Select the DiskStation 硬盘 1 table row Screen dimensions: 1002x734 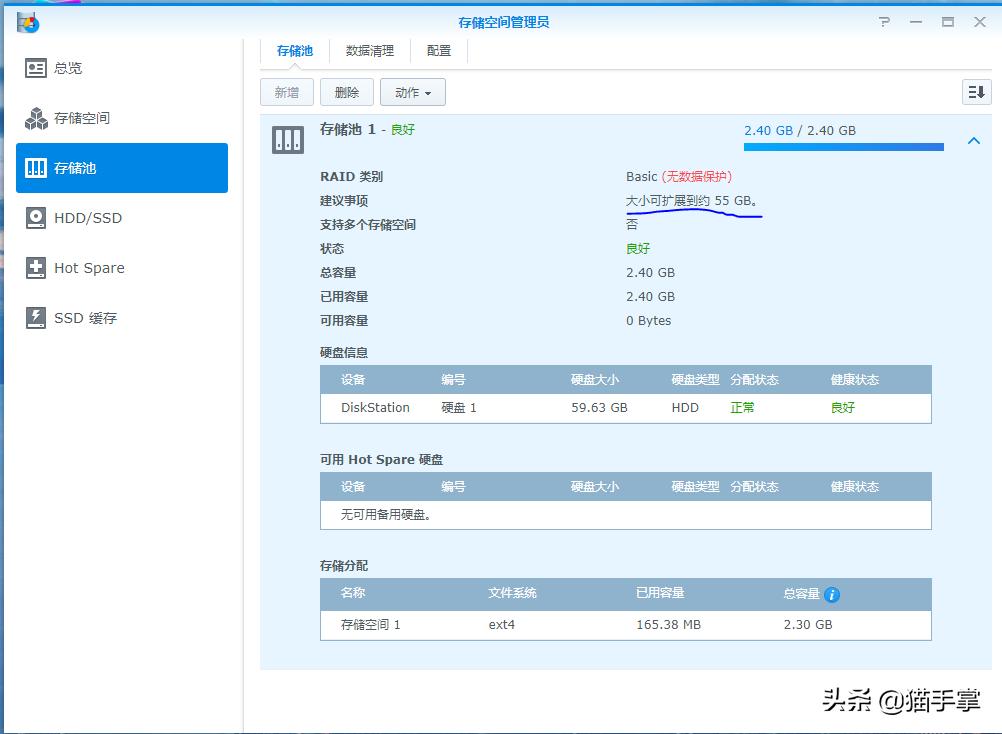point(625,408)
